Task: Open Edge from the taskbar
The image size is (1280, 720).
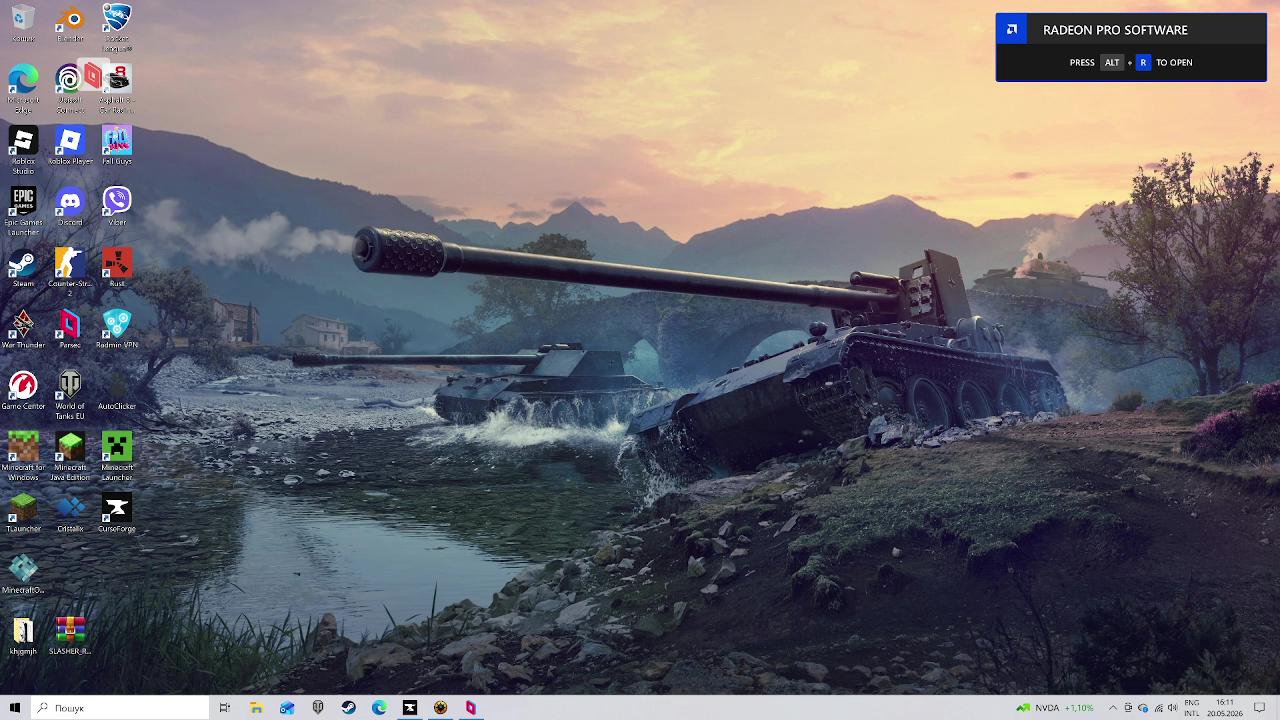Action: [379, 708]
